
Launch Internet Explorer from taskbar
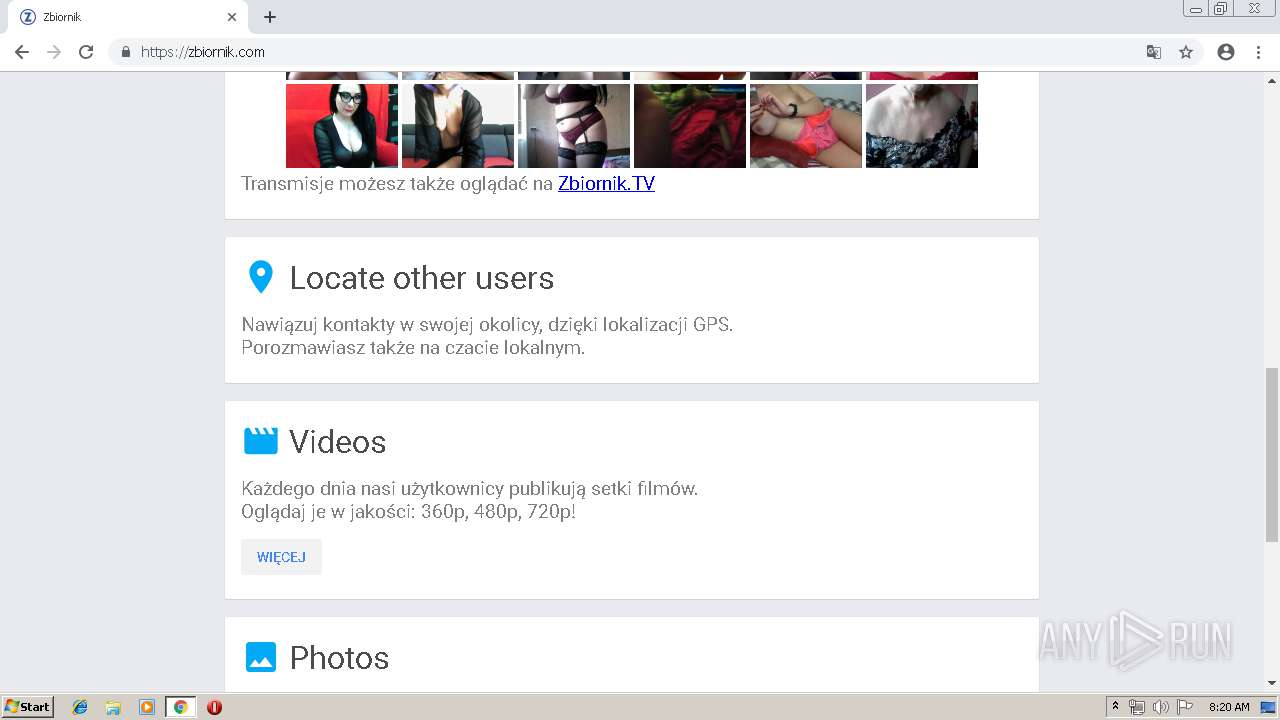[x=80, y=707]
